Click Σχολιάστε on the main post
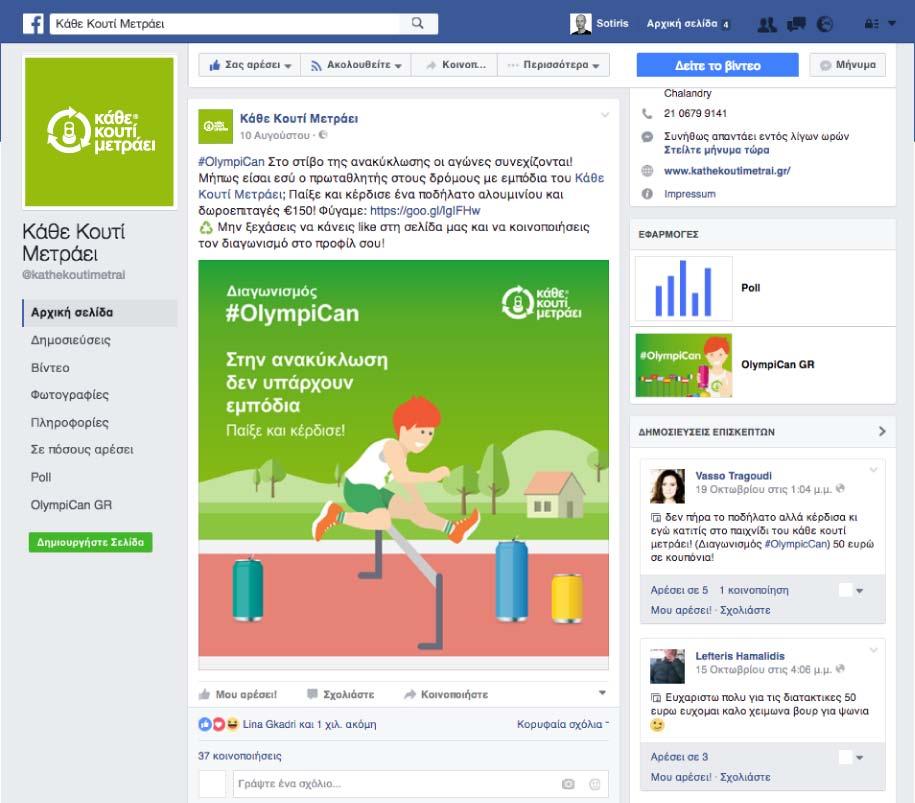This screenshot has height=803, width=915. 341,694
